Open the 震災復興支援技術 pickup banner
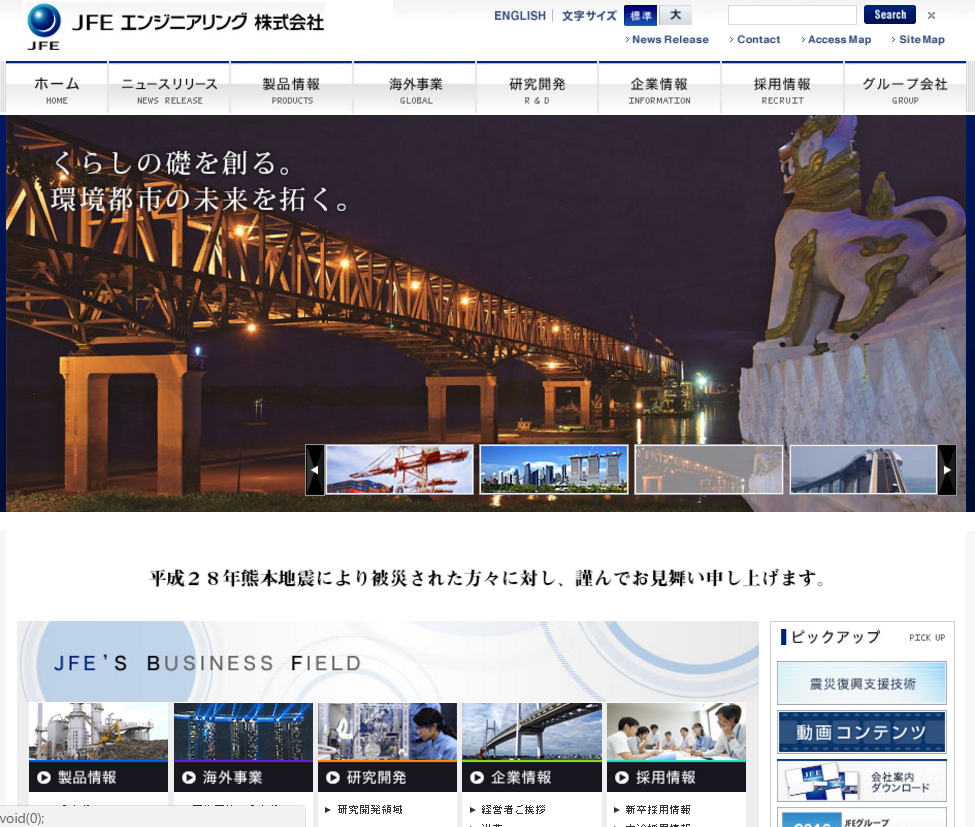975x827 pixels. click(862, 683)
